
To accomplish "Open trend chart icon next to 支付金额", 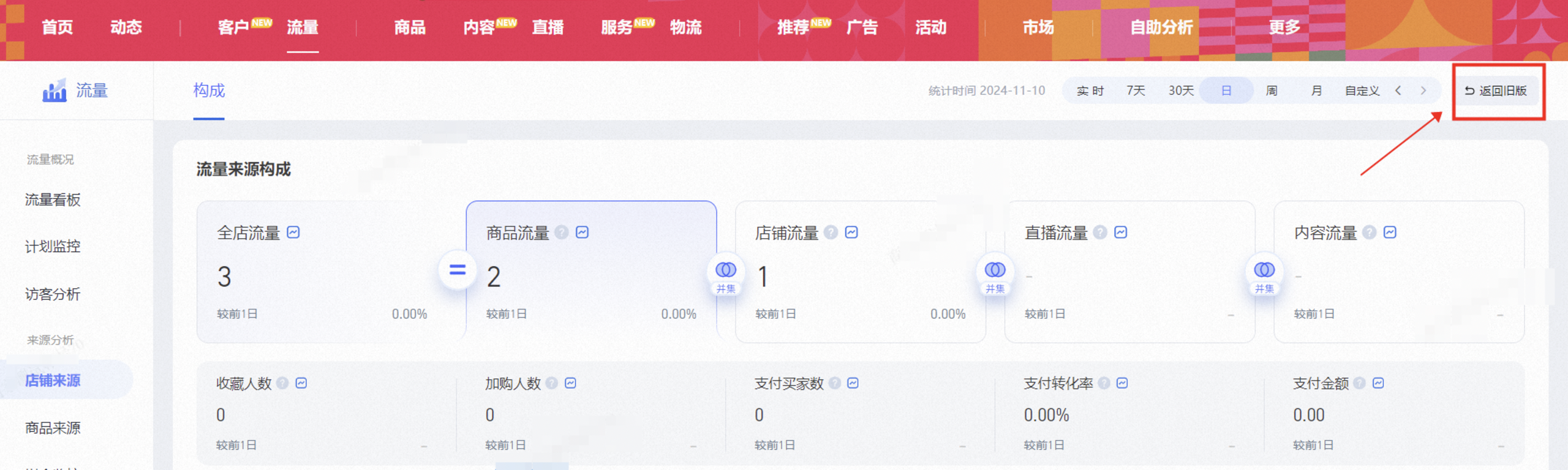I will click(x=1378, y=383).
